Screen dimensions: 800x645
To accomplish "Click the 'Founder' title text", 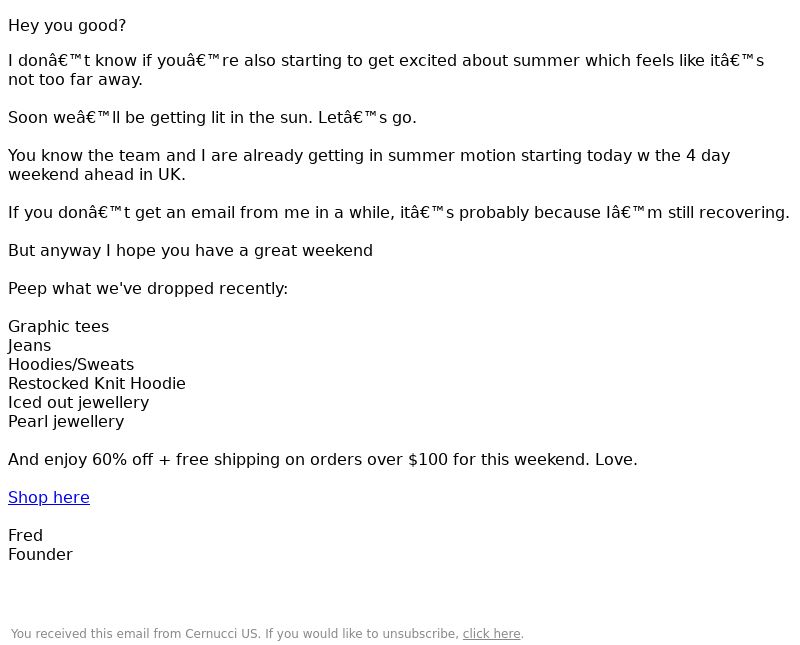I will tap(40, 554).
